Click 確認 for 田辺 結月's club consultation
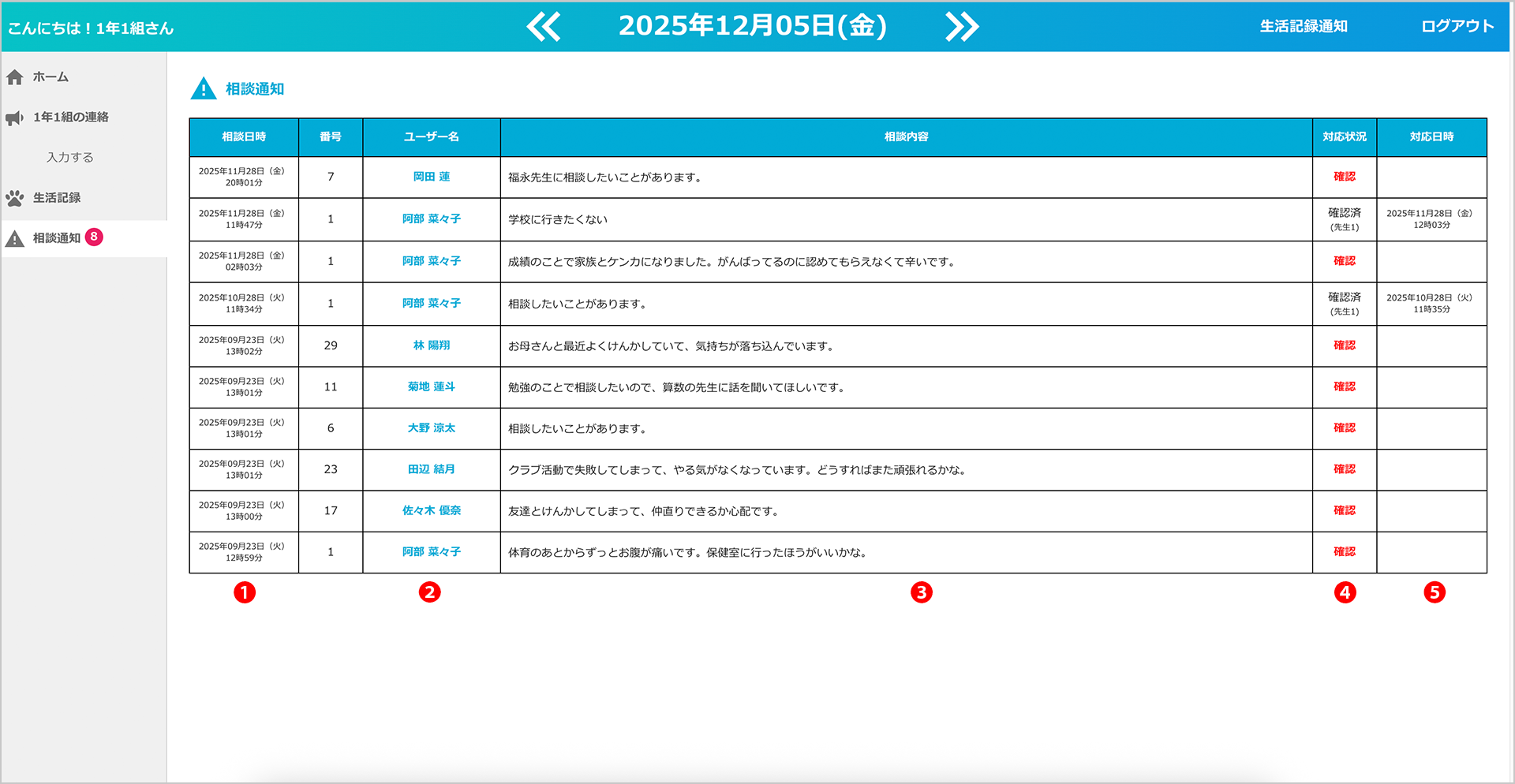The height and width of the screenshot is (784, 1515). coord(1344,469)
